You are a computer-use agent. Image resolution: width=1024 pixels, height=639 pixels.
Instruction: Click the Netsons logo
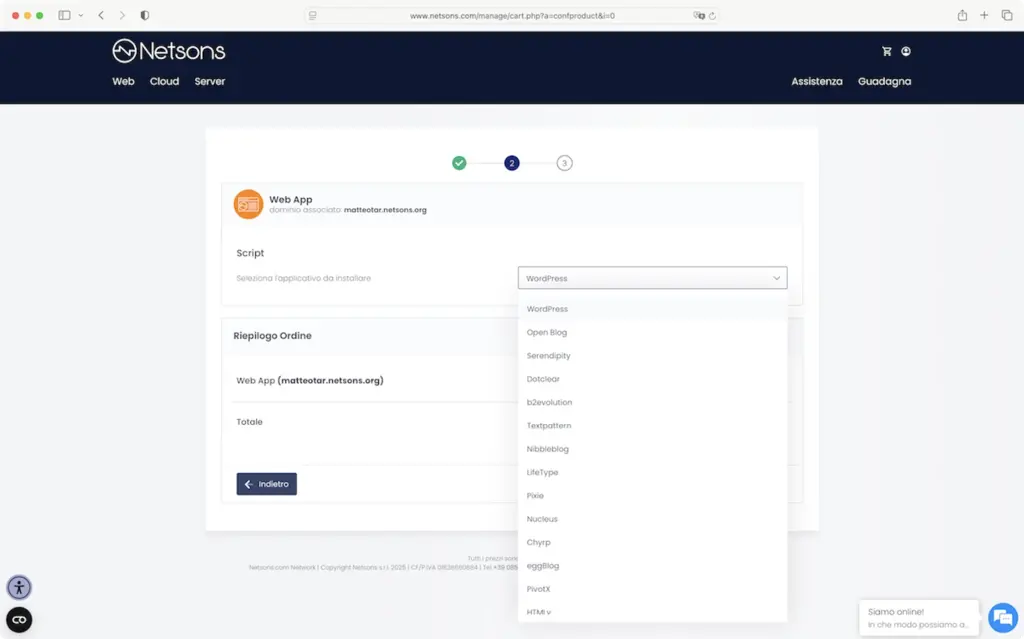coord(168,51)
